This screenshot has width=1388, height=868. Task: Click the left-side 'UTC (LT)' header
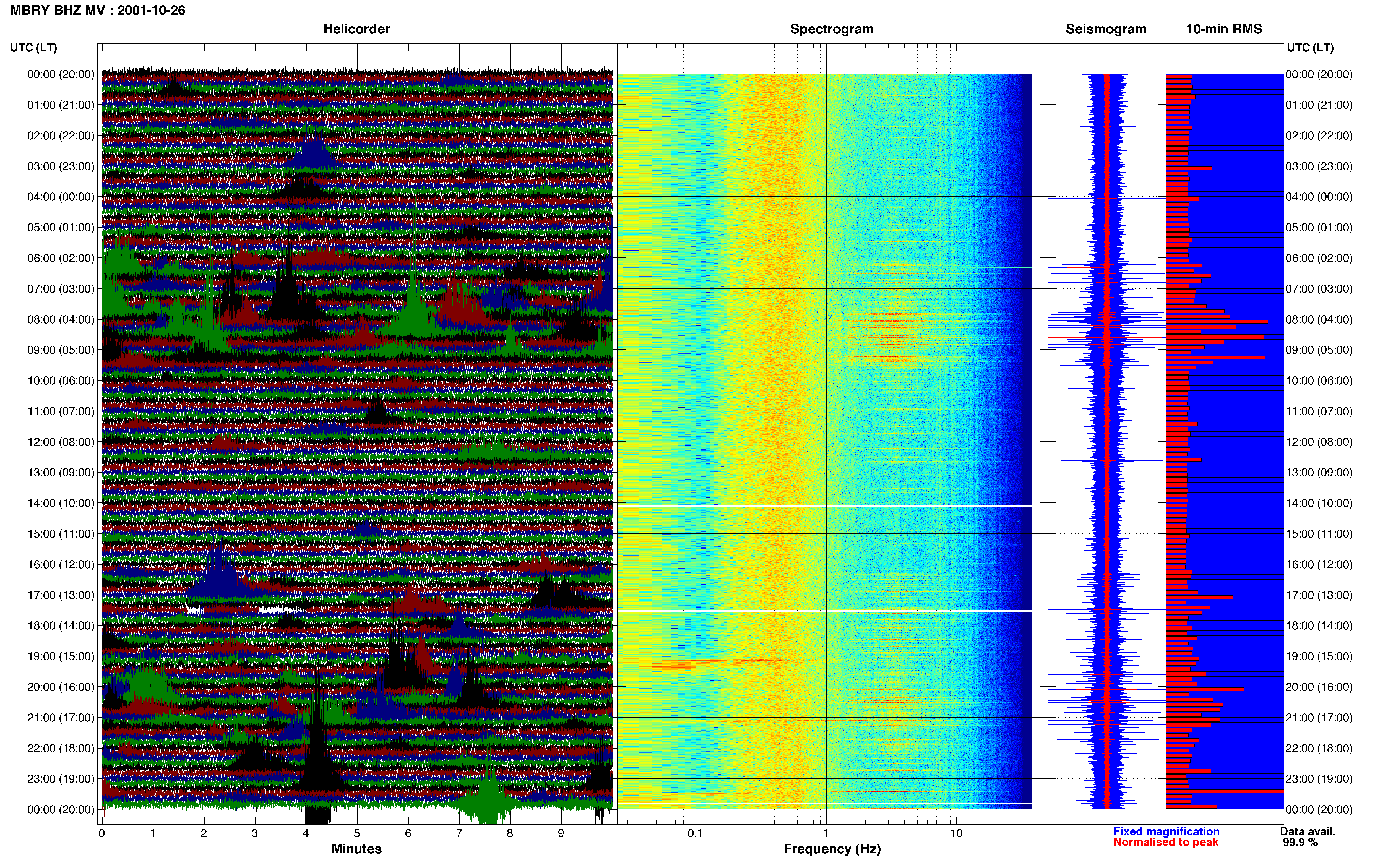[34, 48]
